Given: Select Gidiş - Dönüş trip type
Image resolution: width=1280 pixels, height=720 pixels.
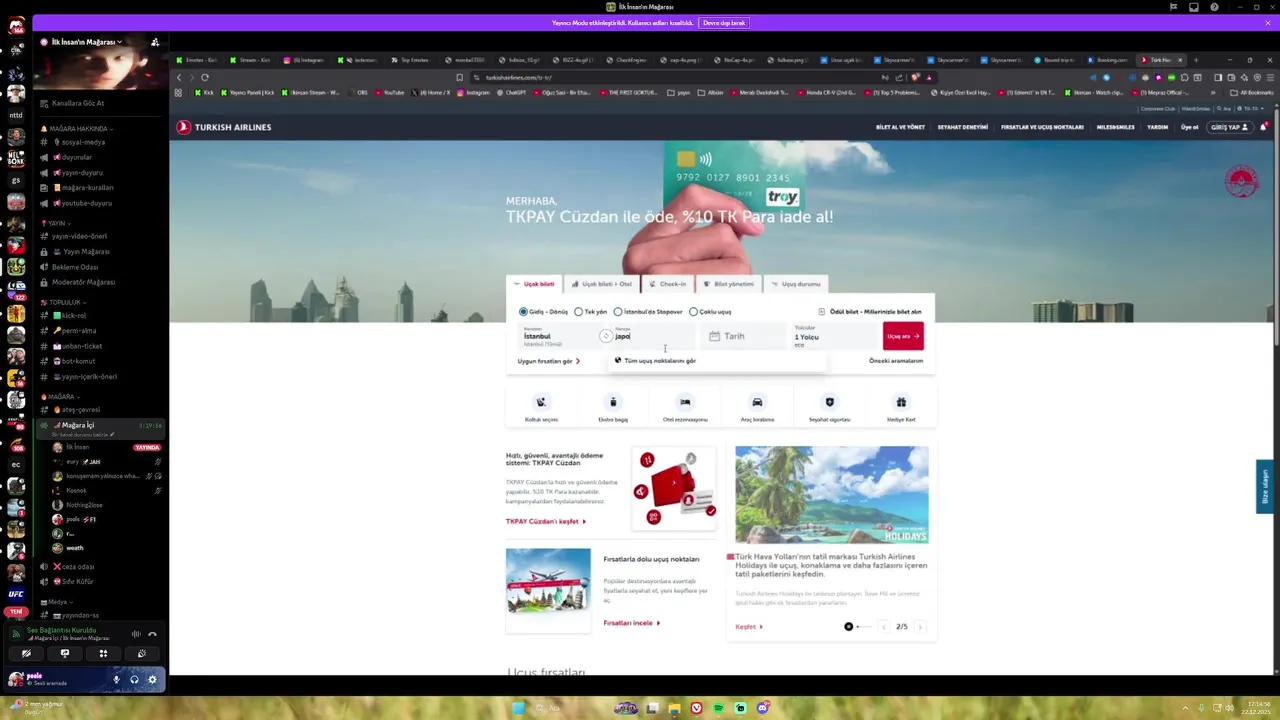Looking at the screenshot, I should coord(543,312).
